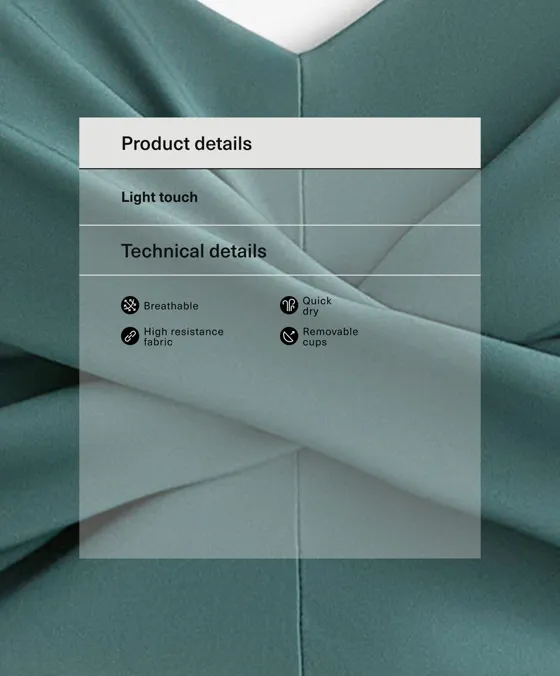Image resolution: width=560 pixels, height=676 pixels.
Task: Click the garment seam above the Product details bar
Action: click(x=300, y=85)
